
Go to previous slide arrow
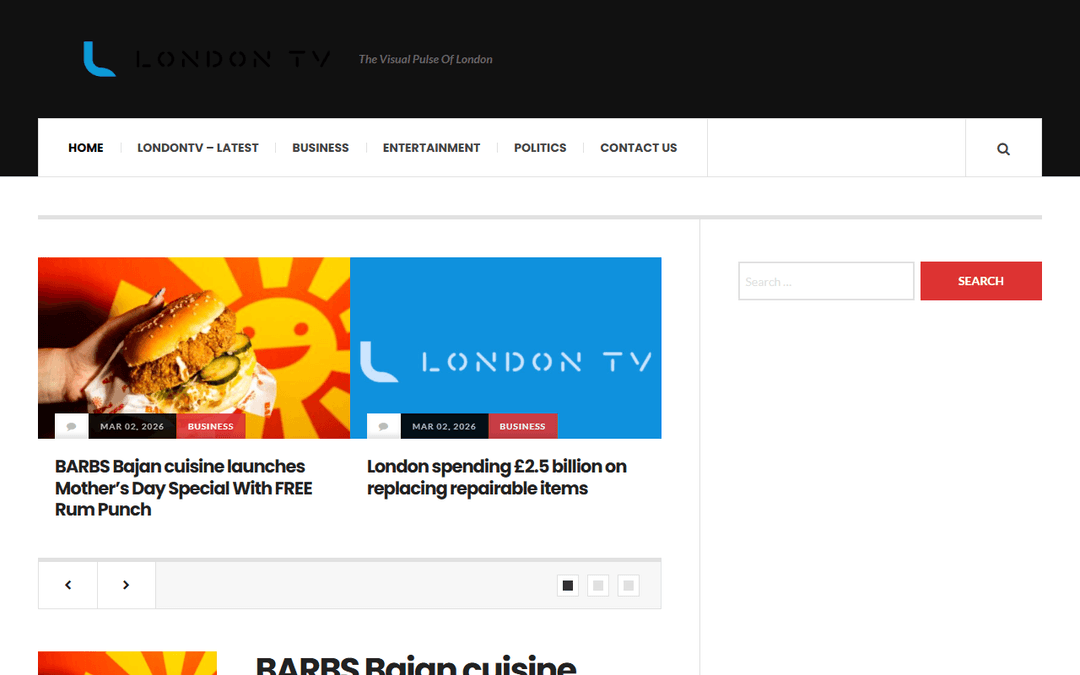tap(68, 585)
